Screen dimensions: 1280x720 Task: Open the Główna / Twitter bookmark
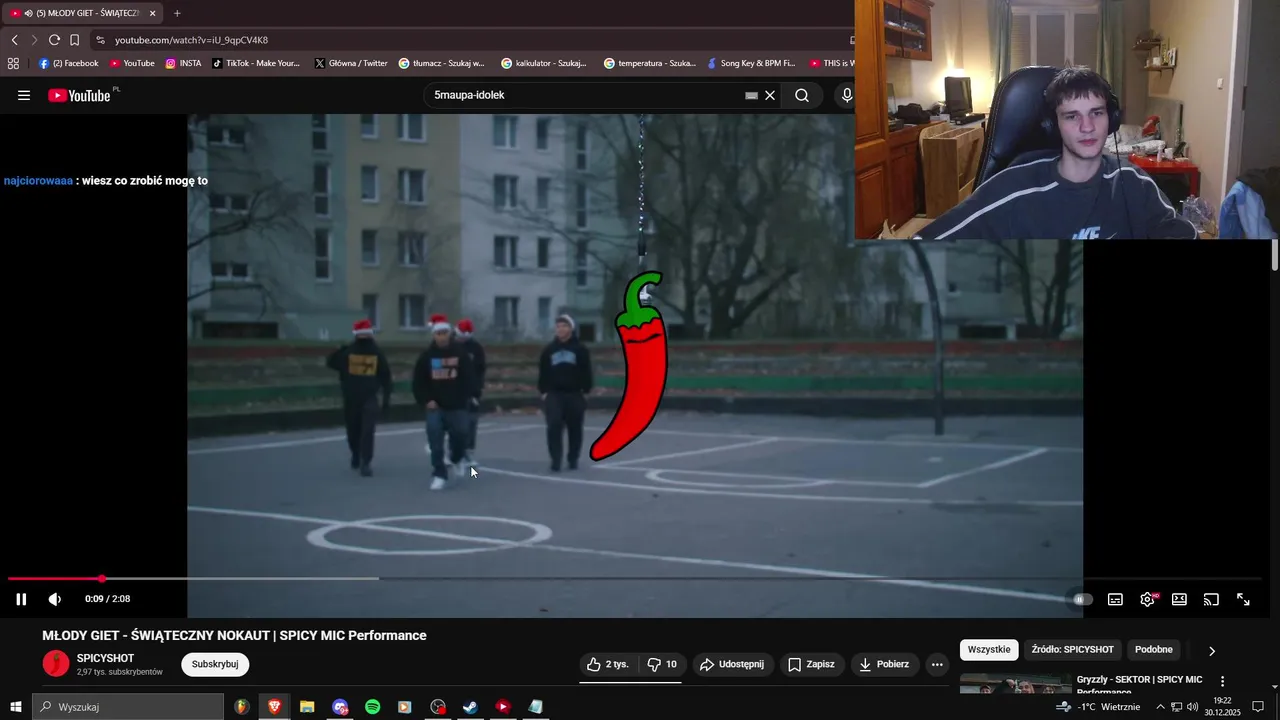point(351,63)
